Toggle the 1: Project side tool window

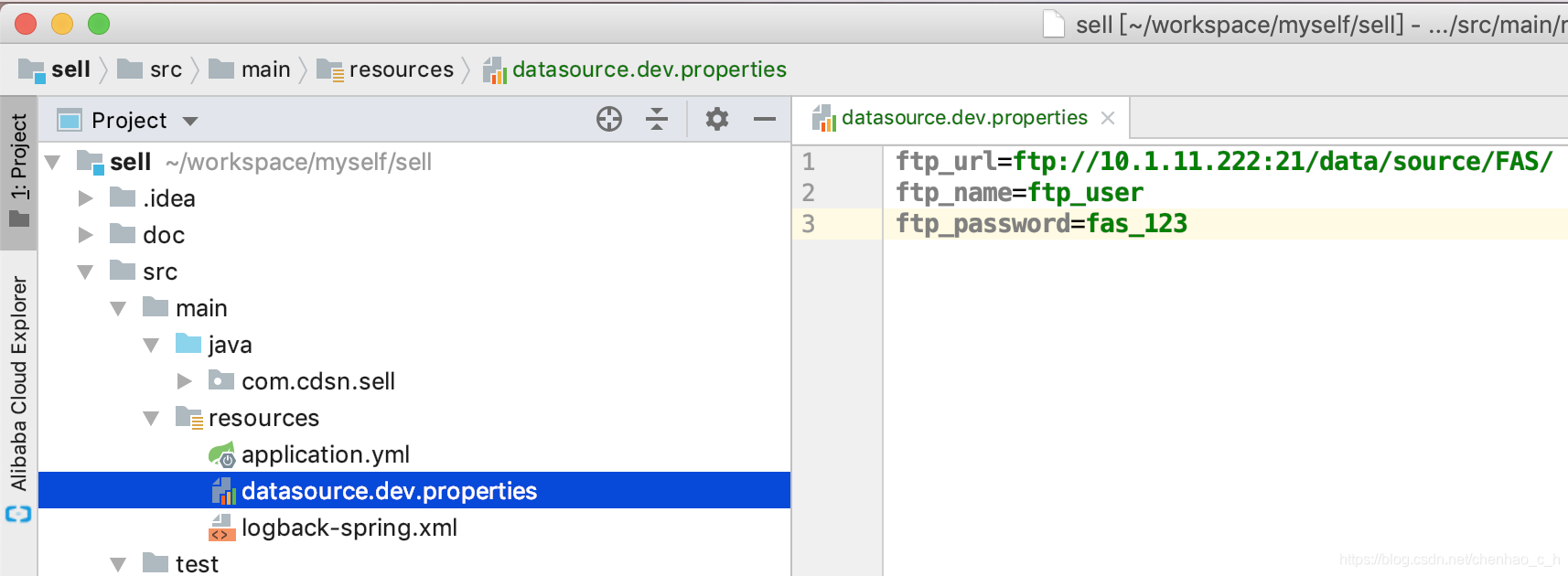tap(18, 171)
